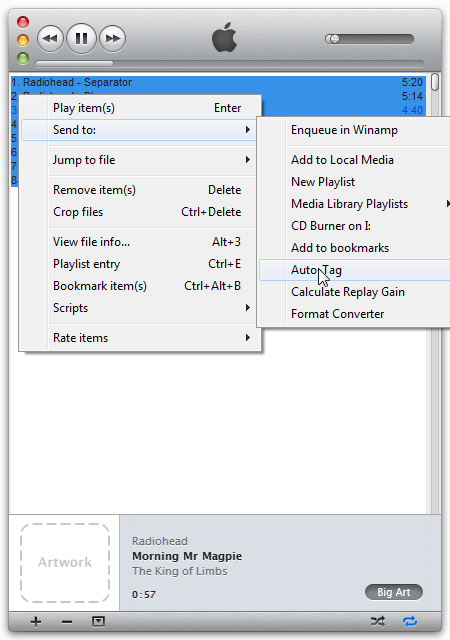Choose New Playlist in submenu
The height and width of the screenshot is (640, 450).
click(354, 182)
